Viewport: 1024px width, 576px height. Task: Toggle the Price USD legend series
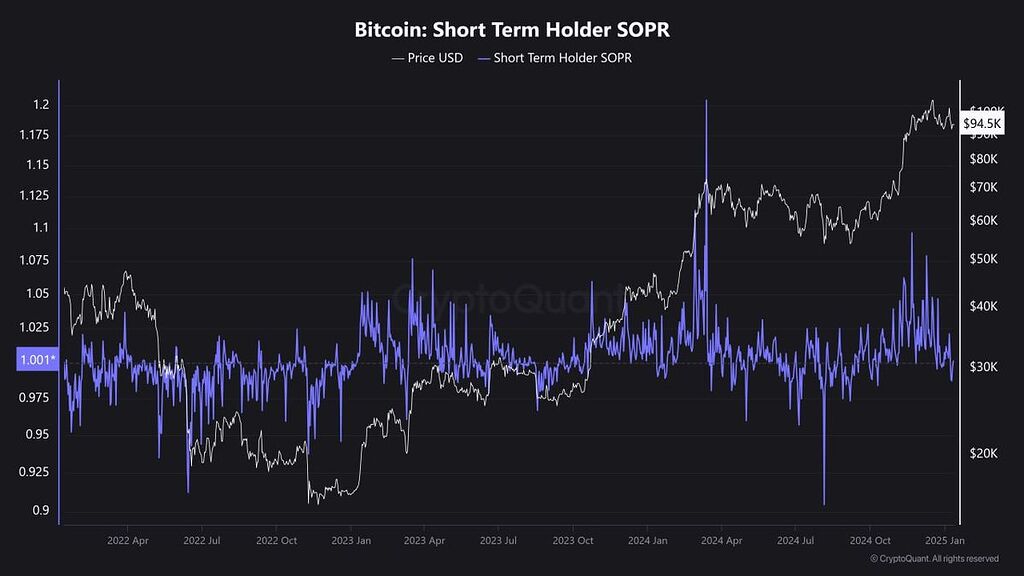click(427, 58)
